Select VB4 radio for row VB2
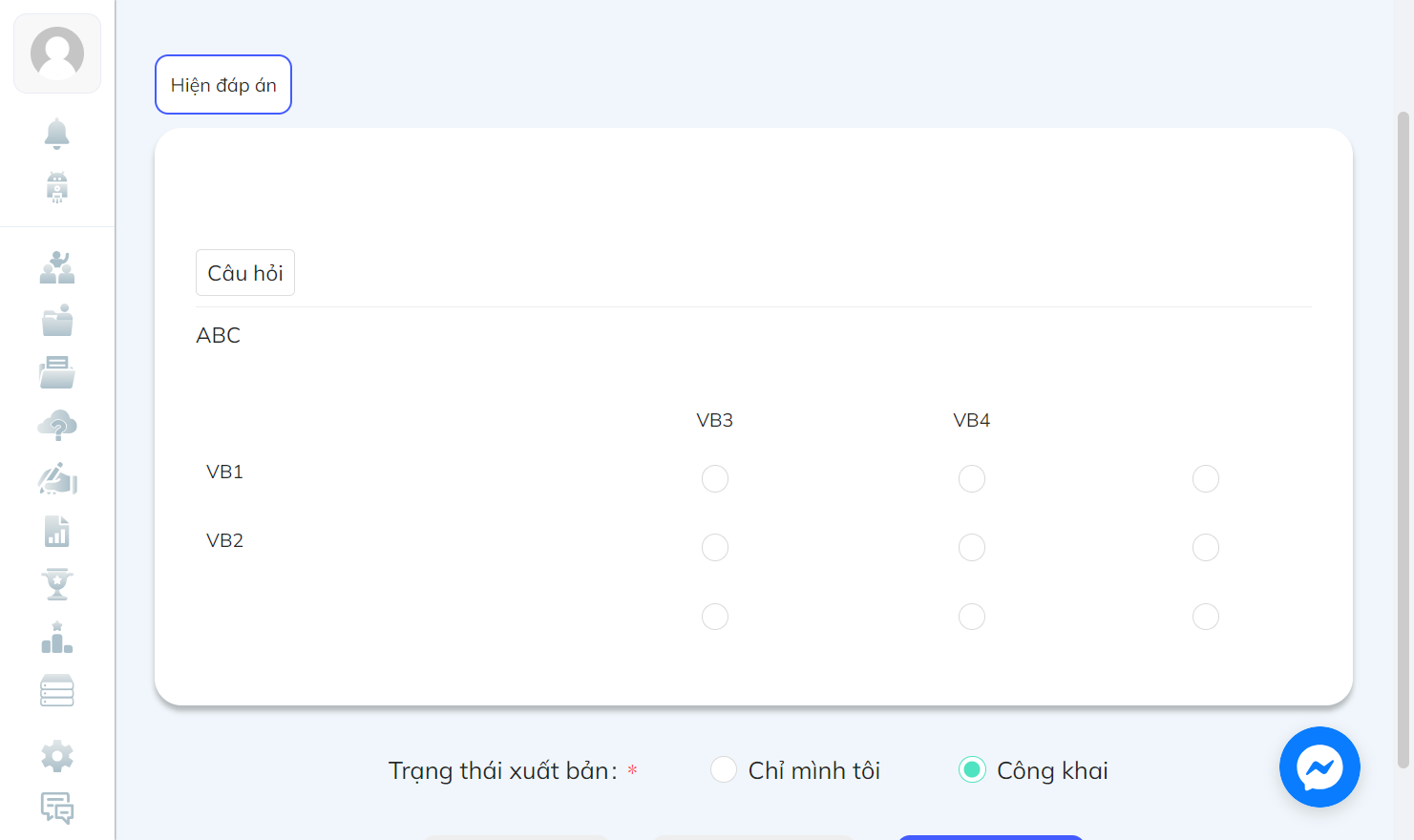 click(x=972, y=547)
